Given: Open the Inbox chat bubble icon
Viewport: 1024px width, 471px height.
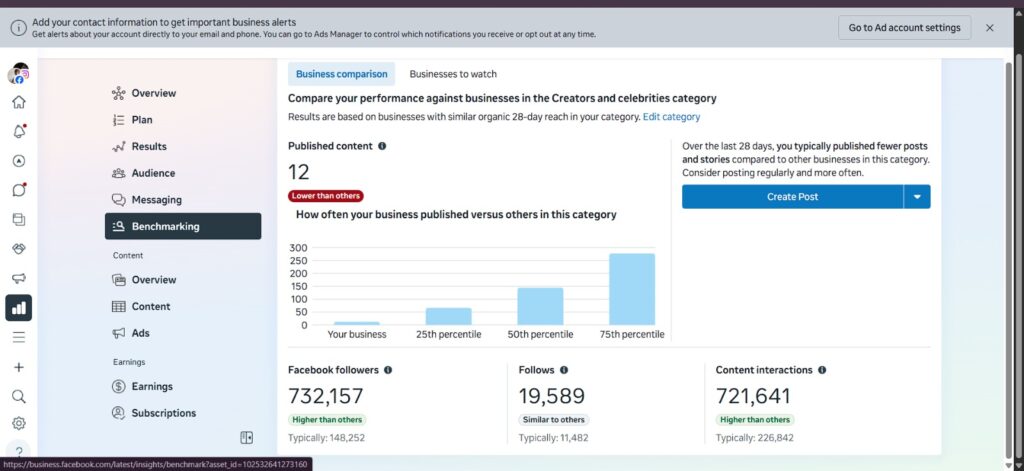Looking at the screenshot, I should (19, 190).
